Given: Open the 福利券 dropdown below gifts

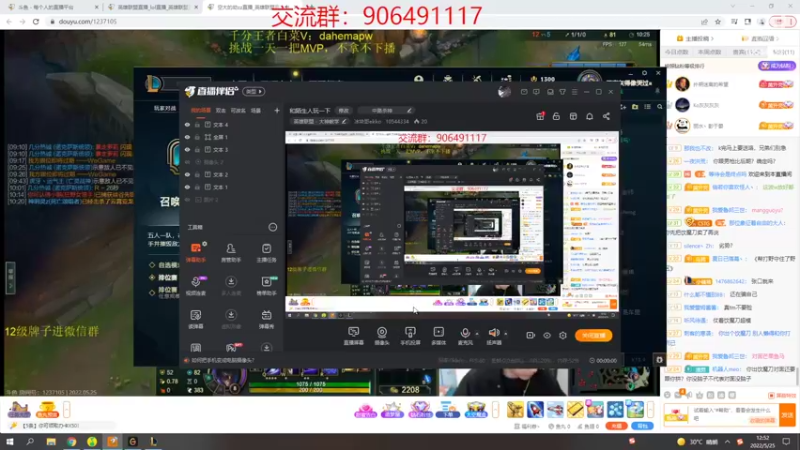Looking at the screenshot, I should (527, 426).
